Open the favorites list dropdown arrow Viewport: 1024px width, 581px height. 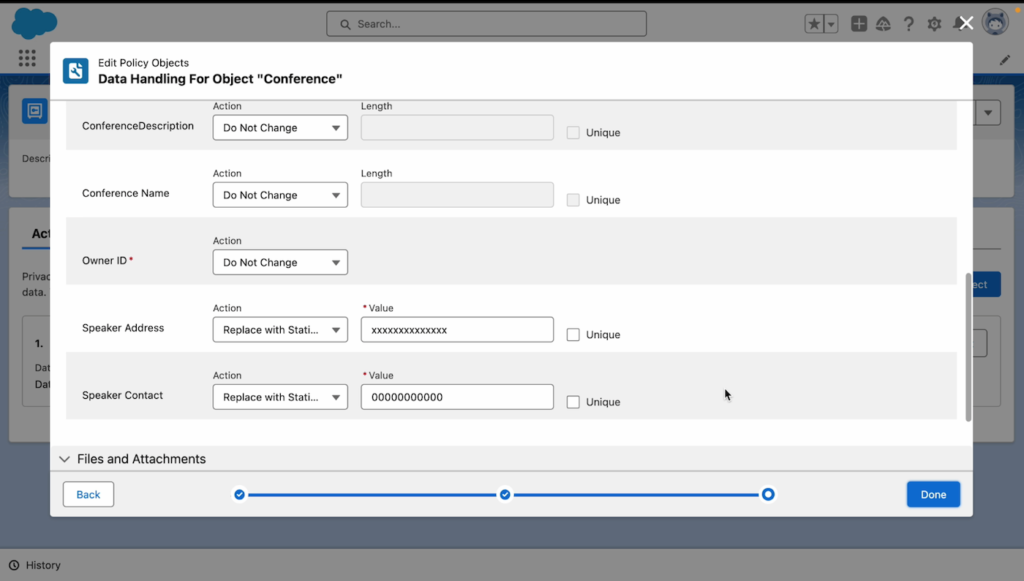[831, 23]
